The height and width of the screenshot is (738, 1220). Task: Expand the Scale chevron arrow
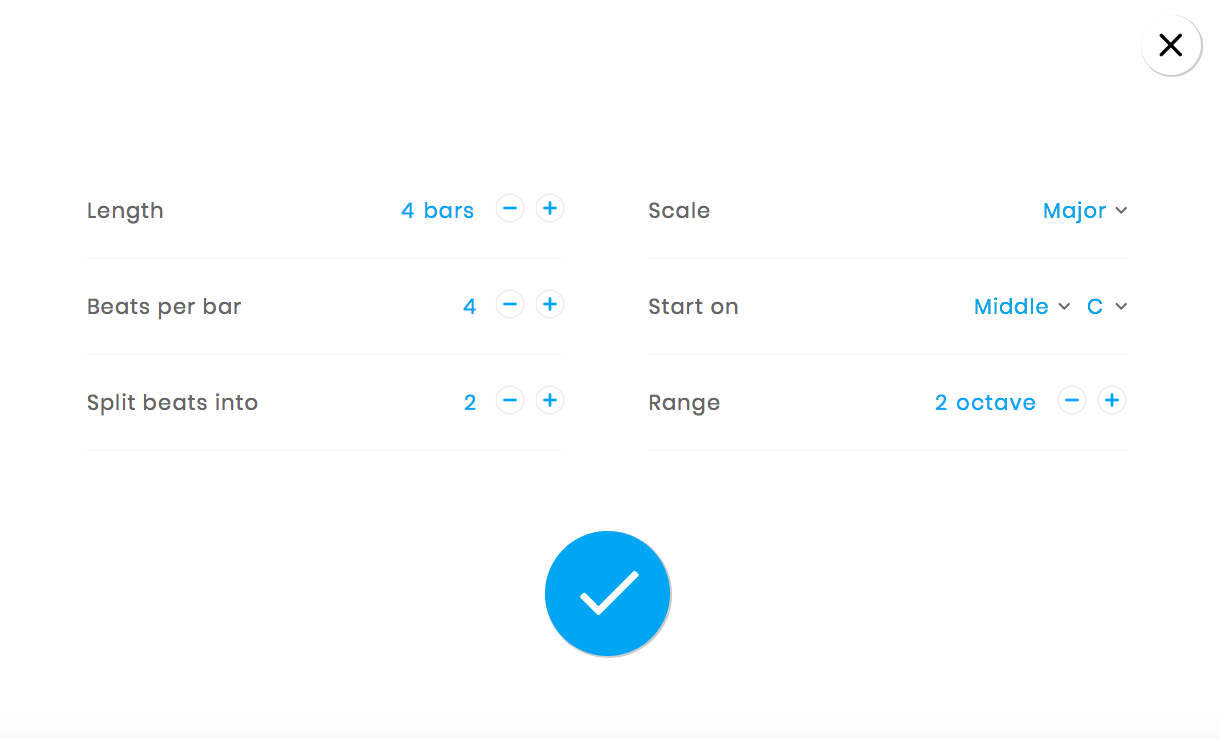click(1121, 211)
